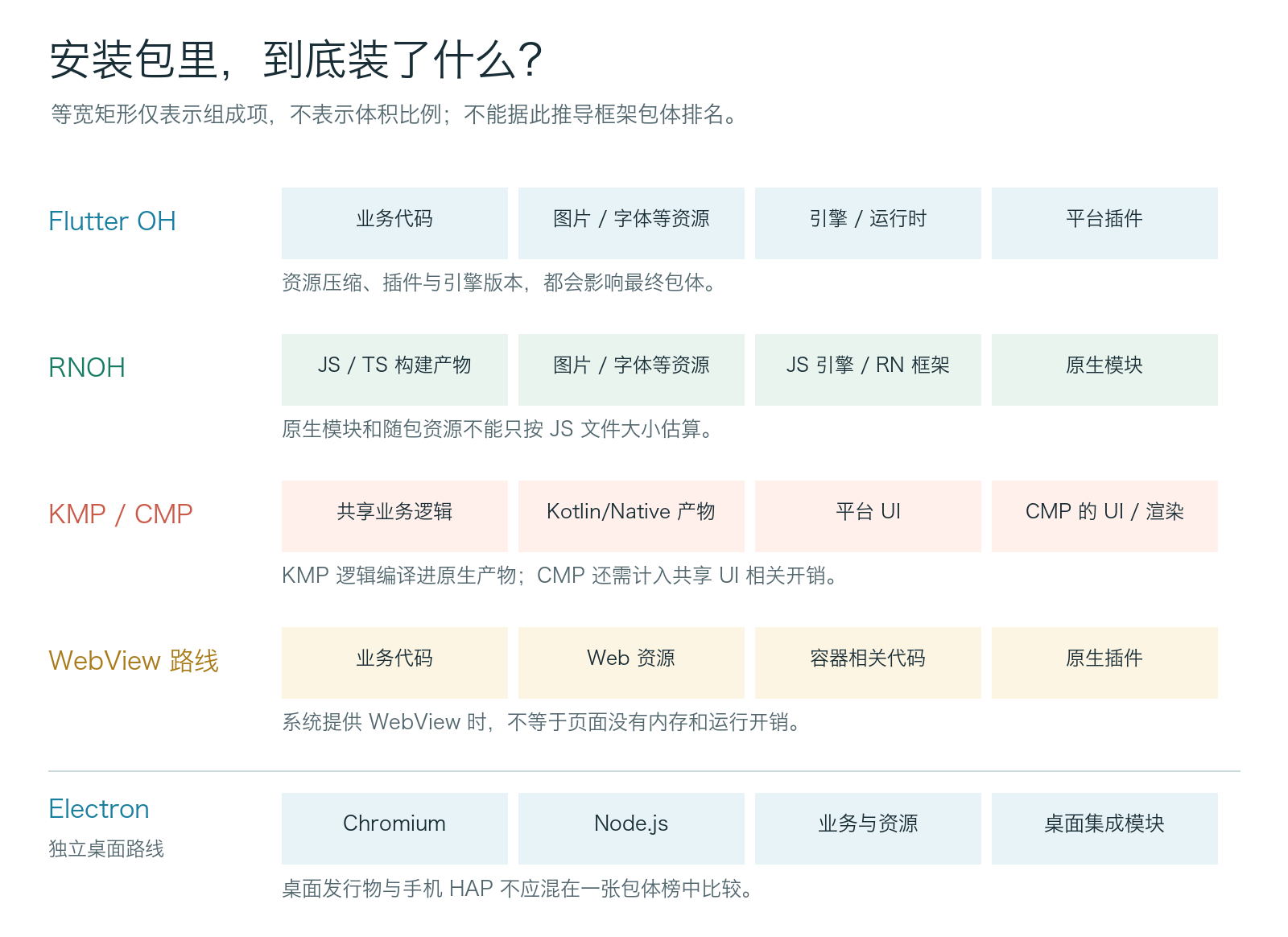This screenshot has width=1288, height=937.
Task: Click the Web 资源 box
Action: (631, 663)
